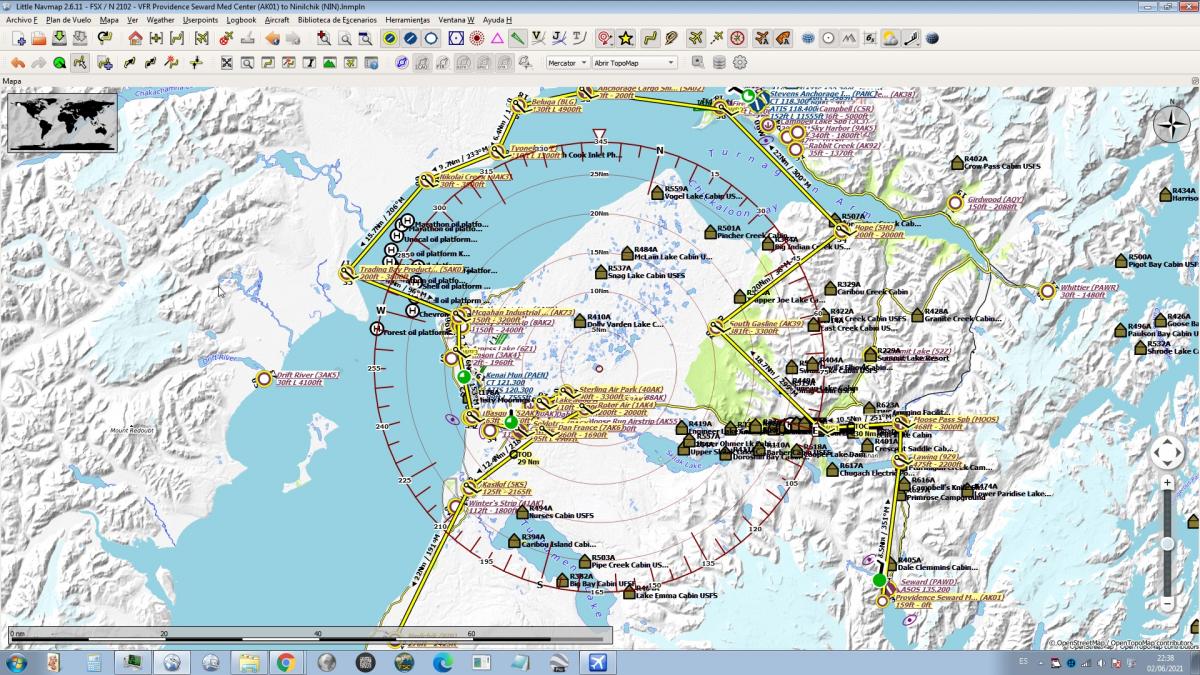
Task: Open the settings gear icon
Action: [740, 62]
